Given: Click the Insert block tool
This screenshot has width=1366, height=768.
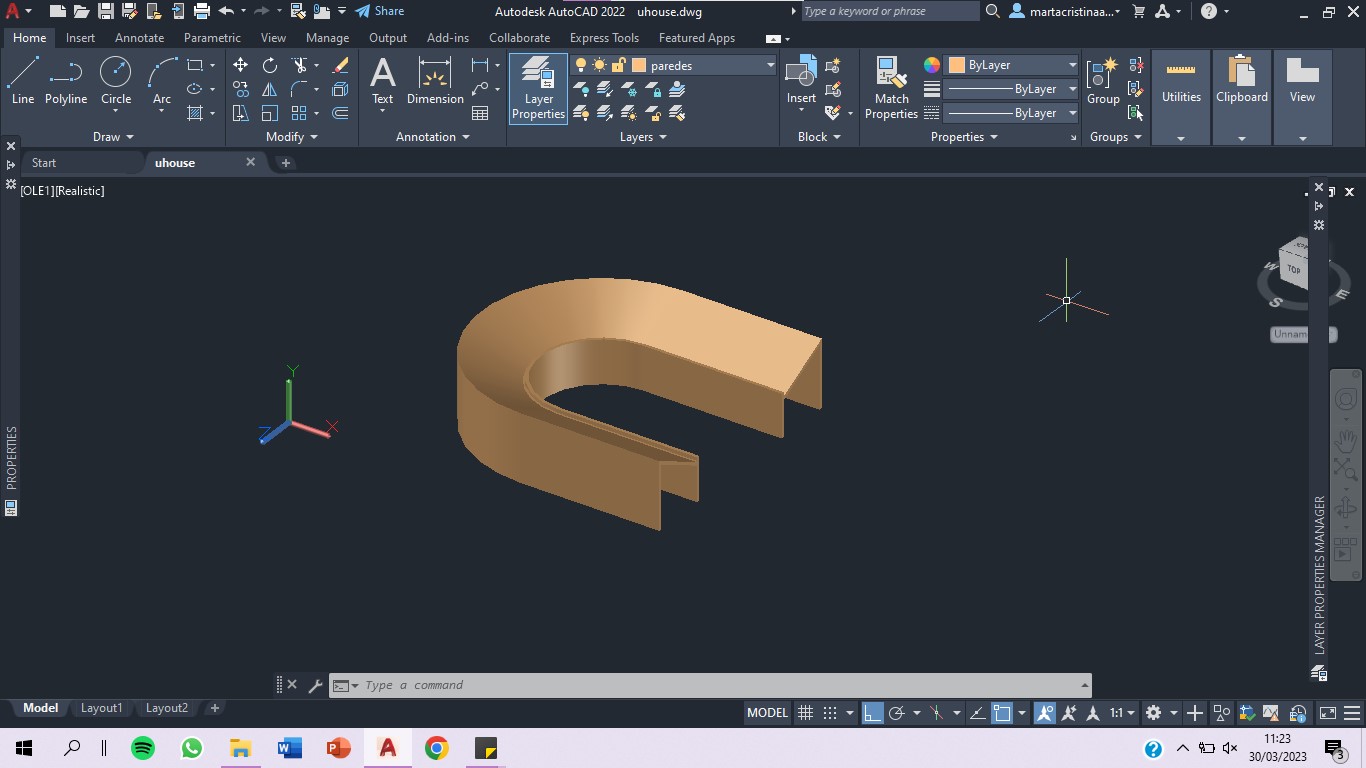Looking at the screenshot, I should pos(801,80).
